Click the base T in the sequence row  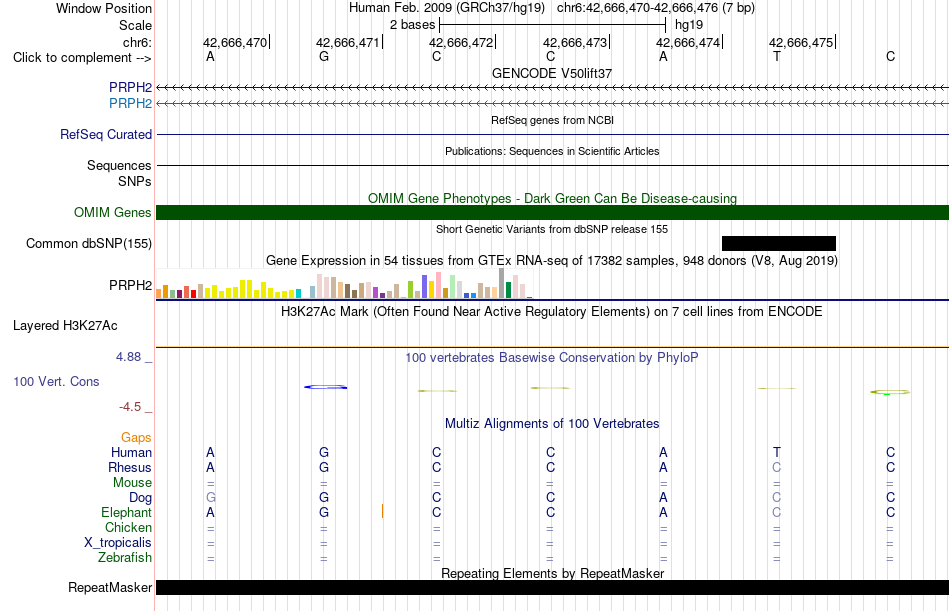[777, 56]
